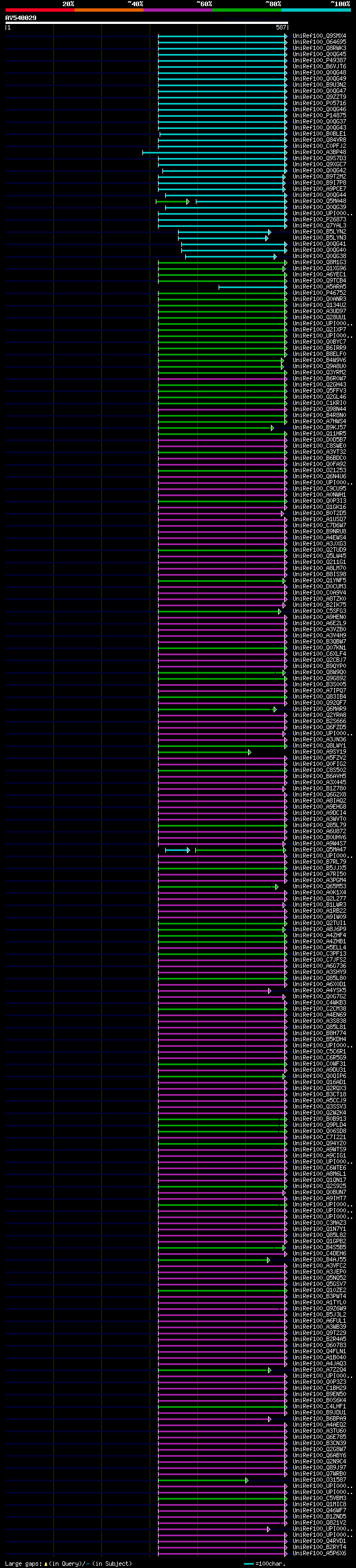Select UniRef100_B6BPA9 label
The width and height of the screenshot is (356, 1568).
tap(319, 1419)
